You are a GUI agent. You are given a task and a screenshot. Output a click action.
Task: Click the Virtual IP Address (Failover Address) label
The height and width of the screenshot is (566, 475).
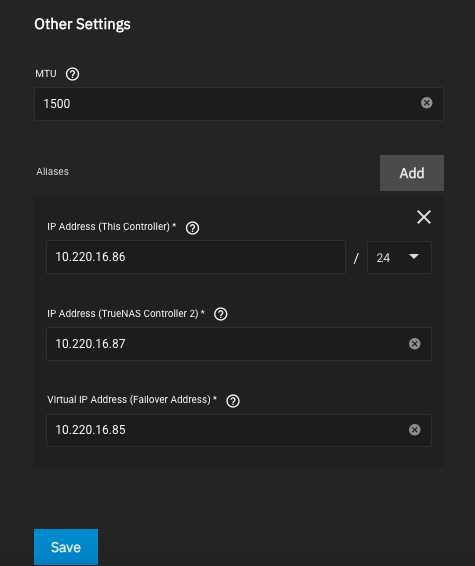[x=132, y=400]
